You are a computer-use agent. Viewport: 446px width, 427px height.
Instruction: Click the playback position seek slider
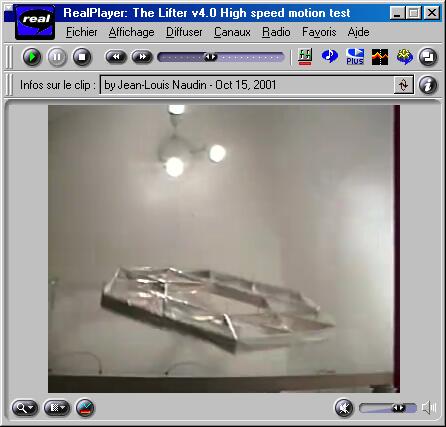coord(221,57)
